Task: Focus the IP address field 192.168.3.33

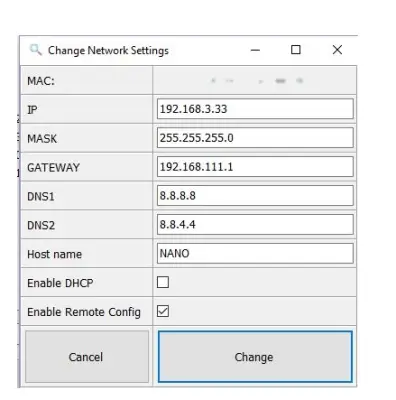Action: point(255,109)
